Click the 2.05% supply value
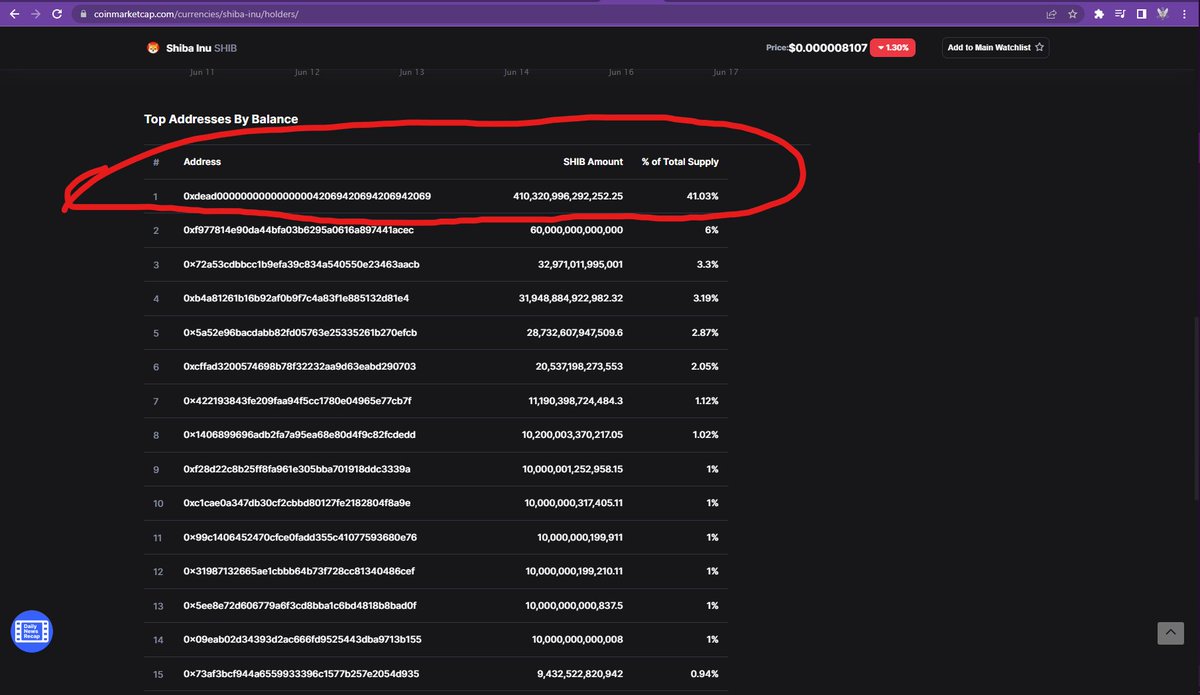Viewport: 1200px width, 695px height. pyautogui.click(x=704, y=367)
